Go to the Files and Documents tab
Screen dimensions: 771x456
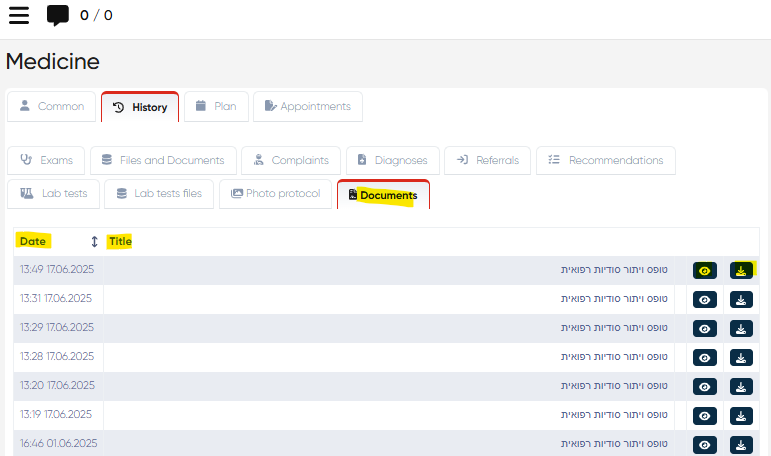pos(164,160)
